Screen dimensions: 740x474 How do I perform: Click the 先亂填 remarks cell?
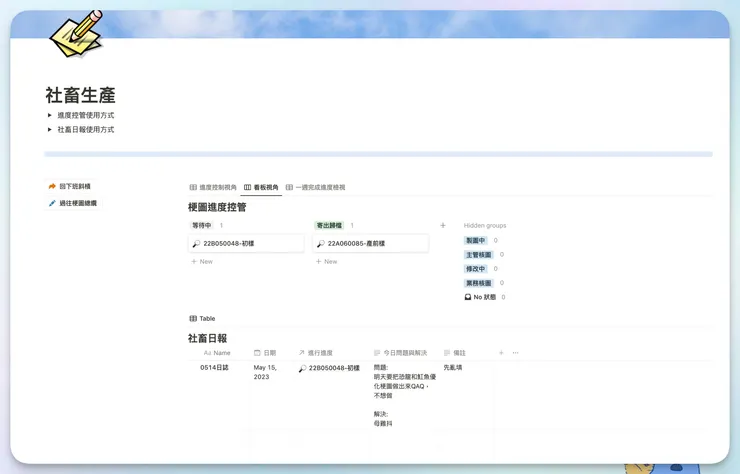(453, 367)
